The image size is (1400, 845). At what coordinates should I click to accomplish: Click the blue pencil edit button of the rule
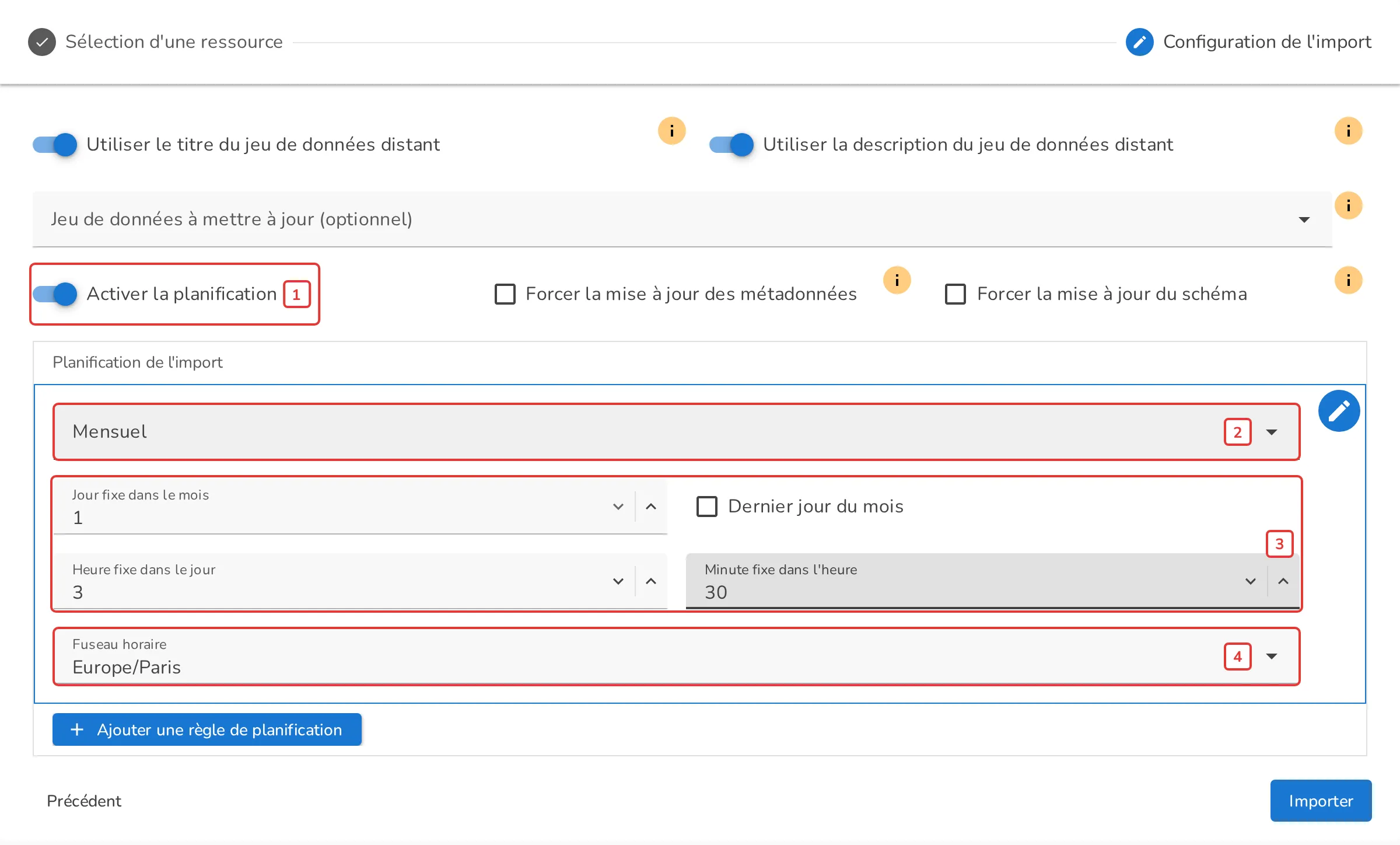(1339, 411)
